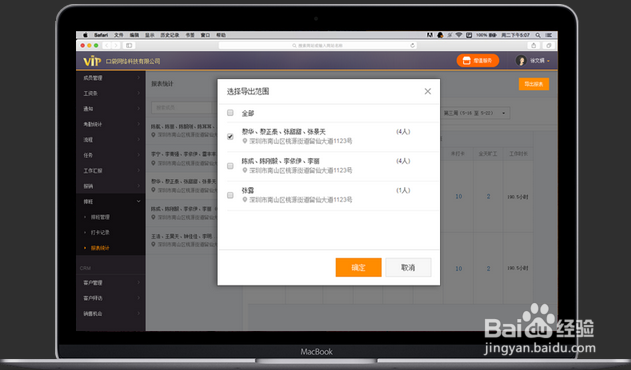
Task: Expand the 报销 sidebar chevron
Action: coord(138,186)
